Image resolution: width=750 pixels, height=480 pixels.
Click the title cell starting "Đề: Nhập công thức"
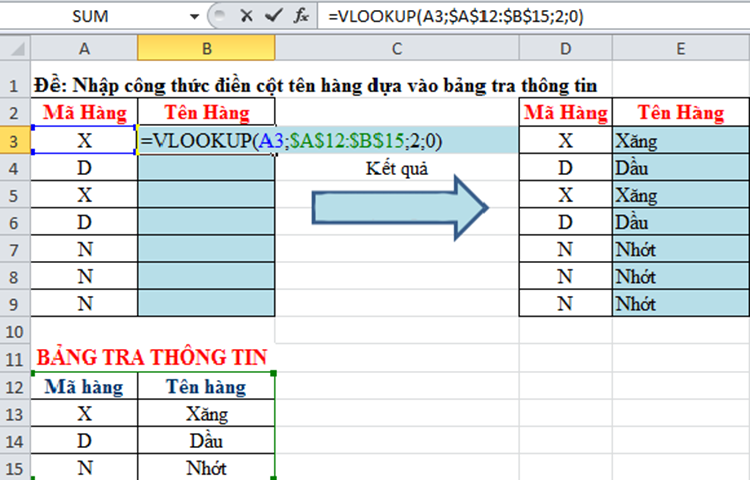pyautogui.click(x=316, y=86)
